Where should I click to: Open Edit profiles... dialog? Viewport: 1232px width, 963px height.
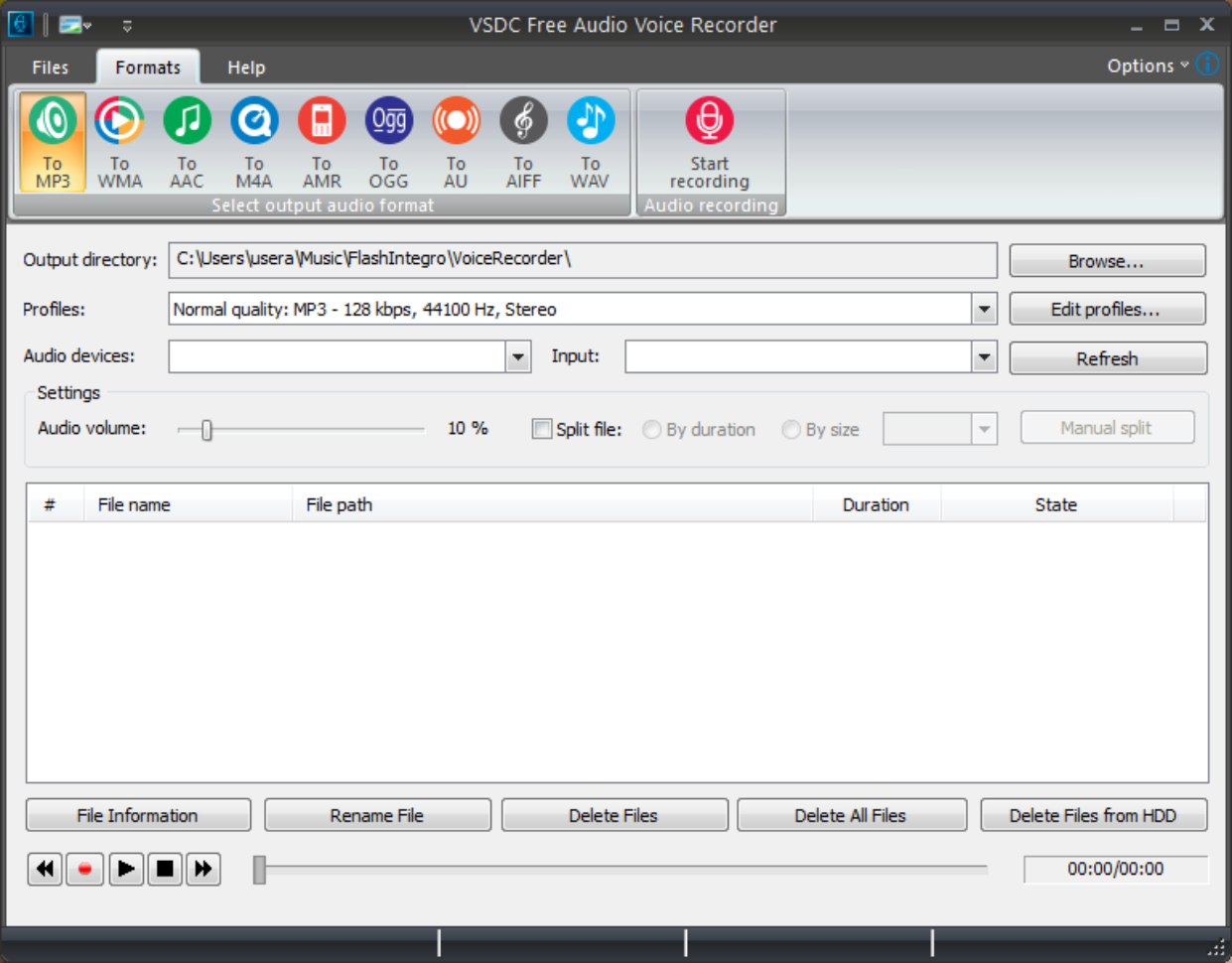point(1107,309)
